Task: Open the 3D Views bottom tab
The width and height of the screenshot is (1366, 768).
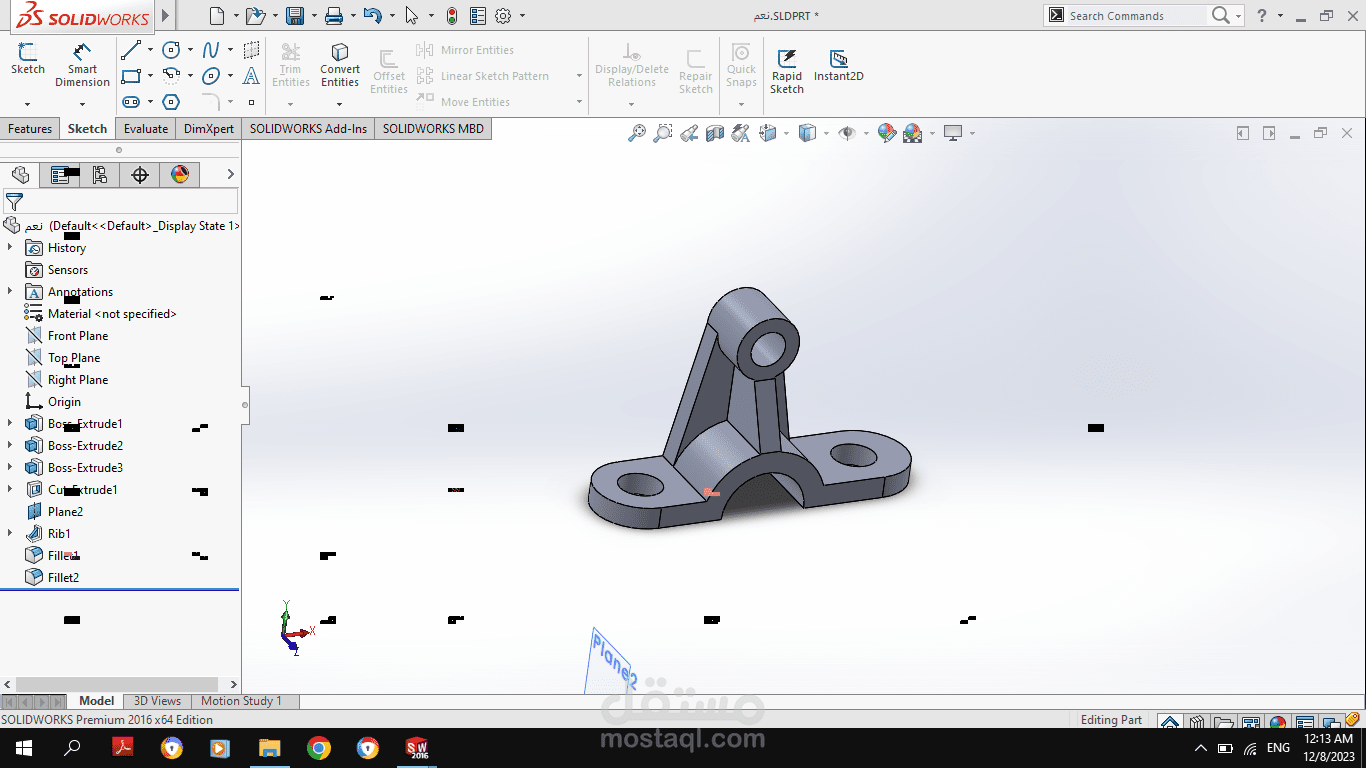Action: click(158, 701)
